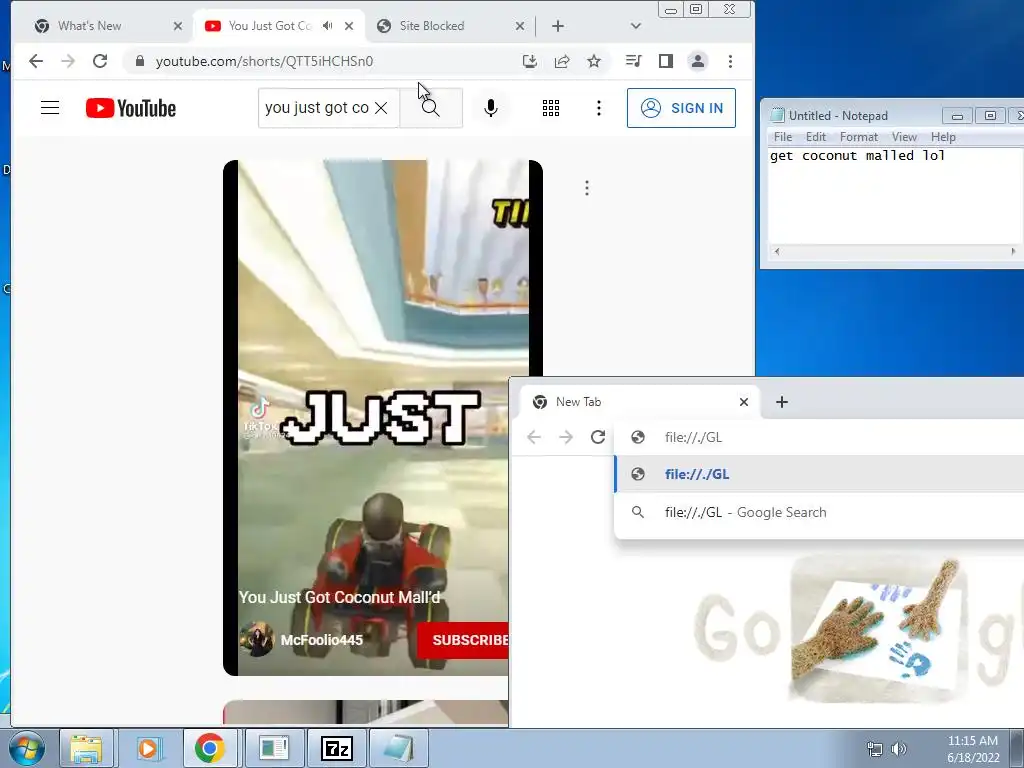Mute the tab audio speaker icon
Screen dimensions: 1024x768
[x=327, y=26]
